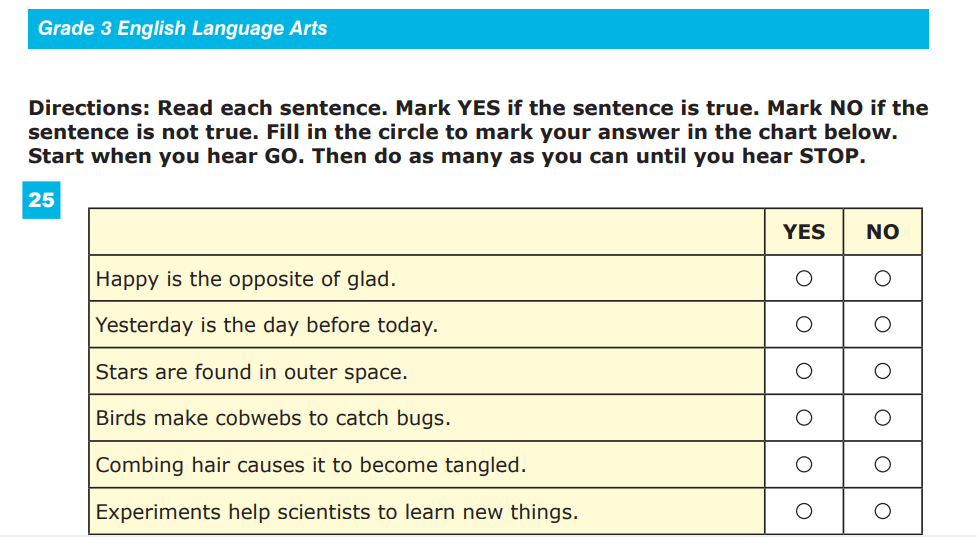This screenshot has height=546, width=977.
Task: Click the NO column header
Action: [x=882, y=232]
